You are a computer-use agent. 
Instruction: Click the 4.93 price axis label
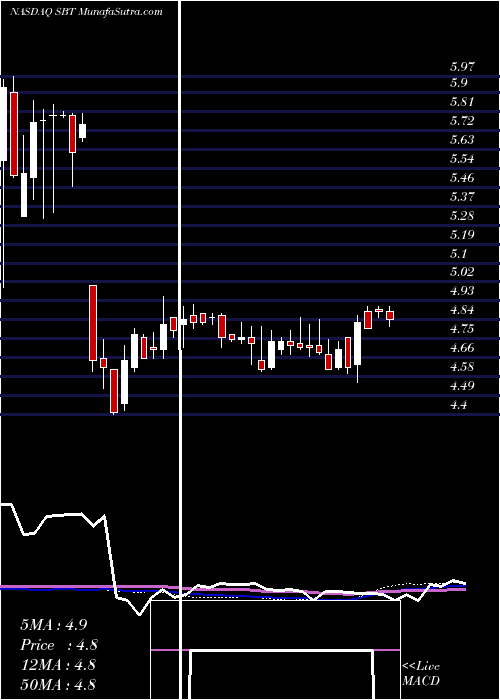[x=462, y=291]
